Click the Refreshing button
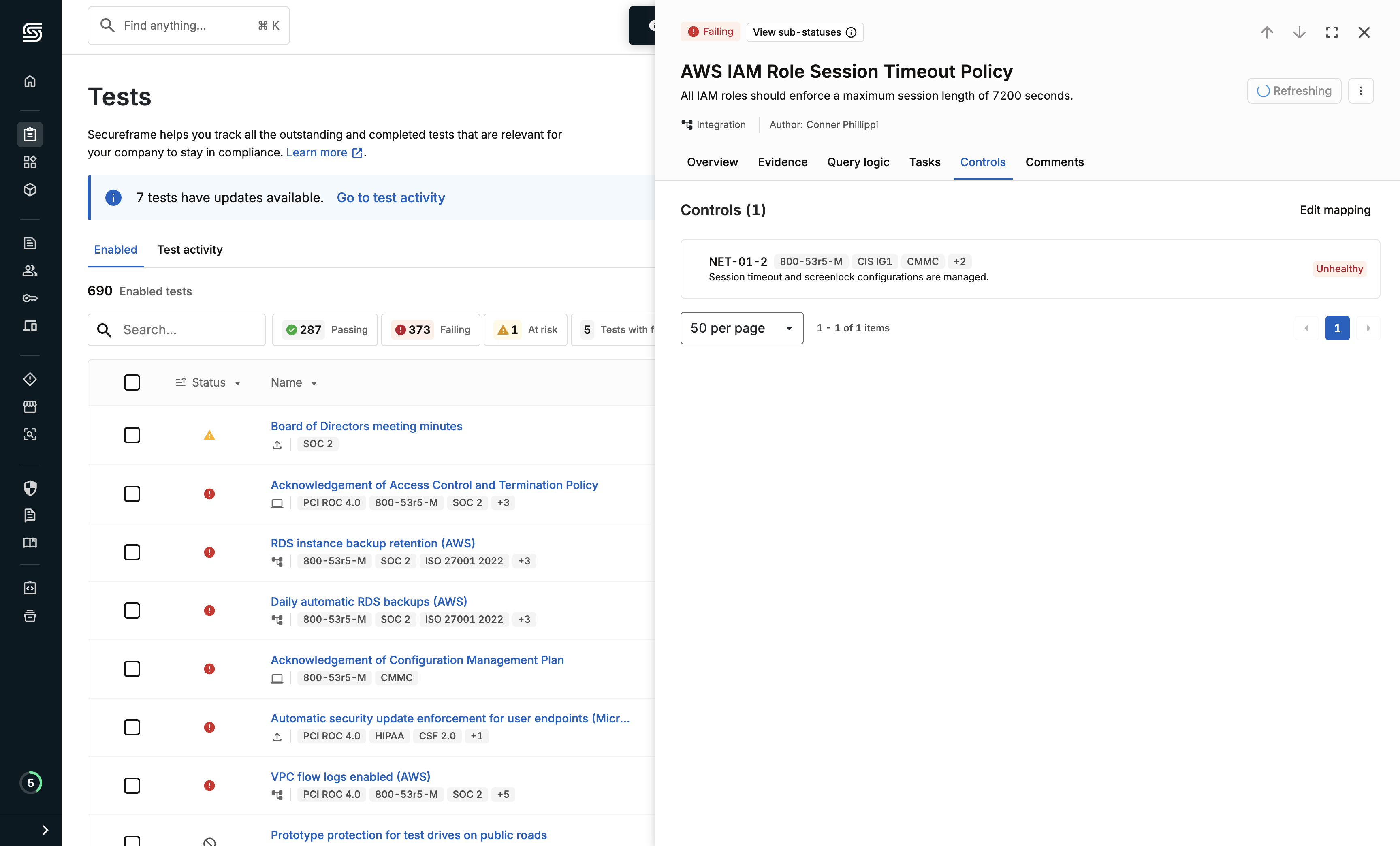Image resolution: width=1400 pixels, height=846 pixels. coord(1294,91)
